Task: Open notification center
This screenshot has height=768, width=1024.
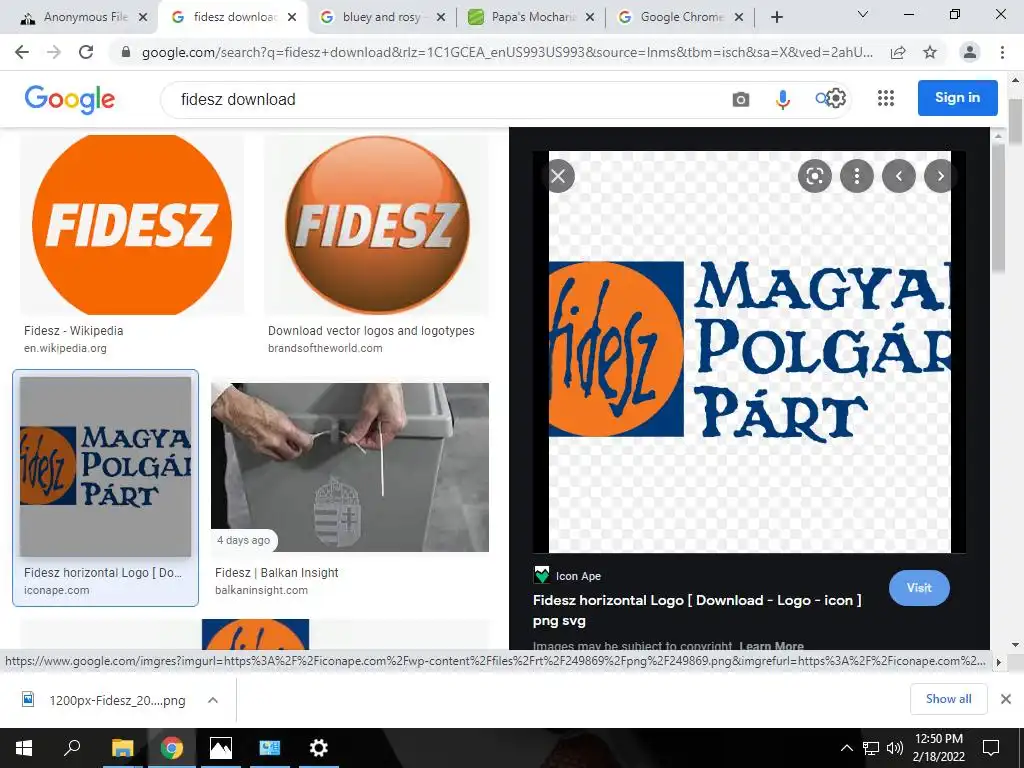Action: (991, 748)
